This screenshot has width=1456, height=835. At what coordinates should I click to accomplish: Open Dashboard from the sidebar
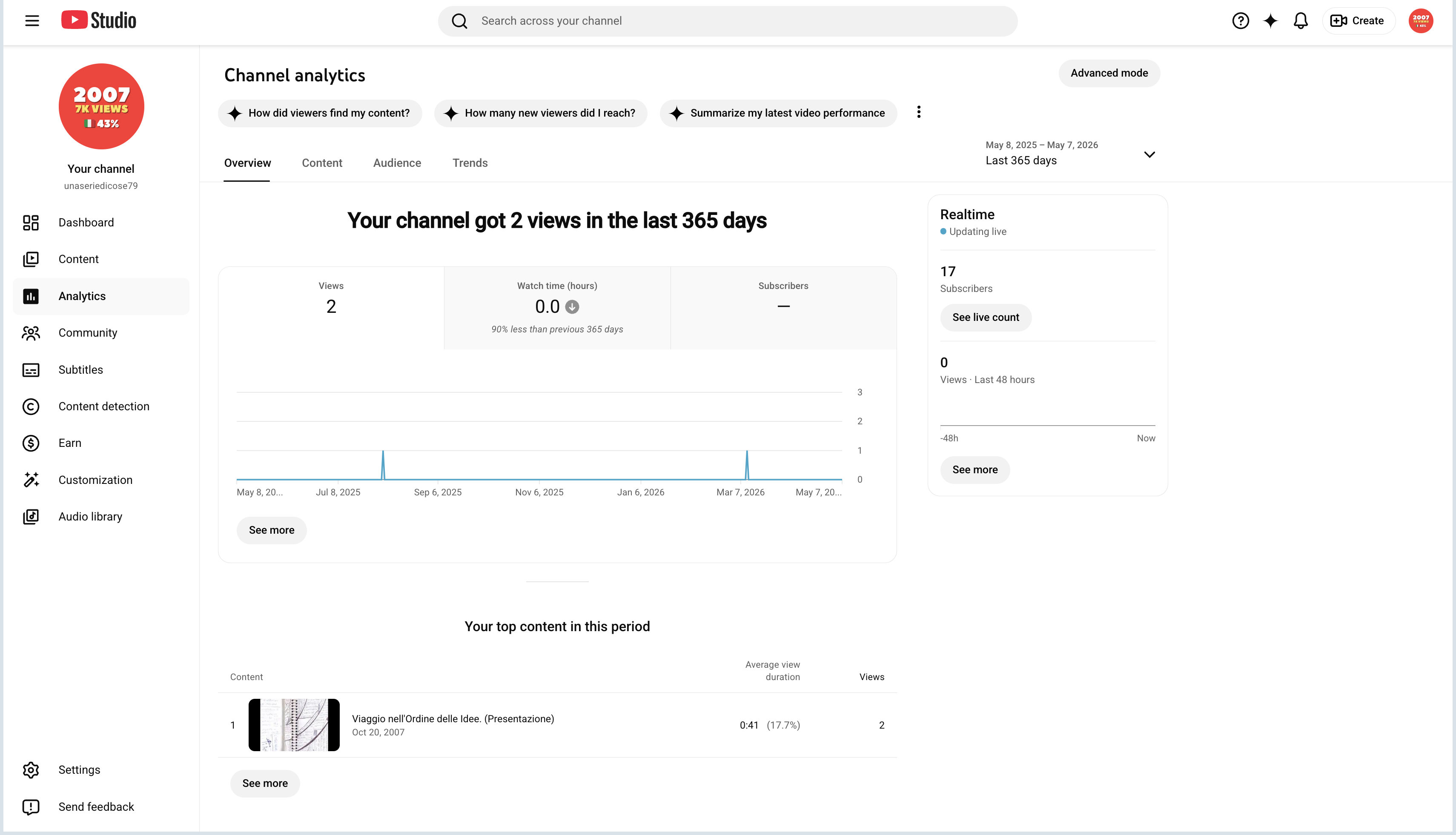pos(101,223)
